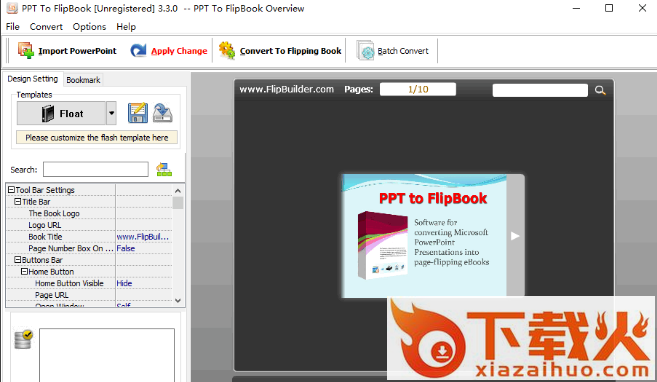Select the Book Title row

pos(89,237)
